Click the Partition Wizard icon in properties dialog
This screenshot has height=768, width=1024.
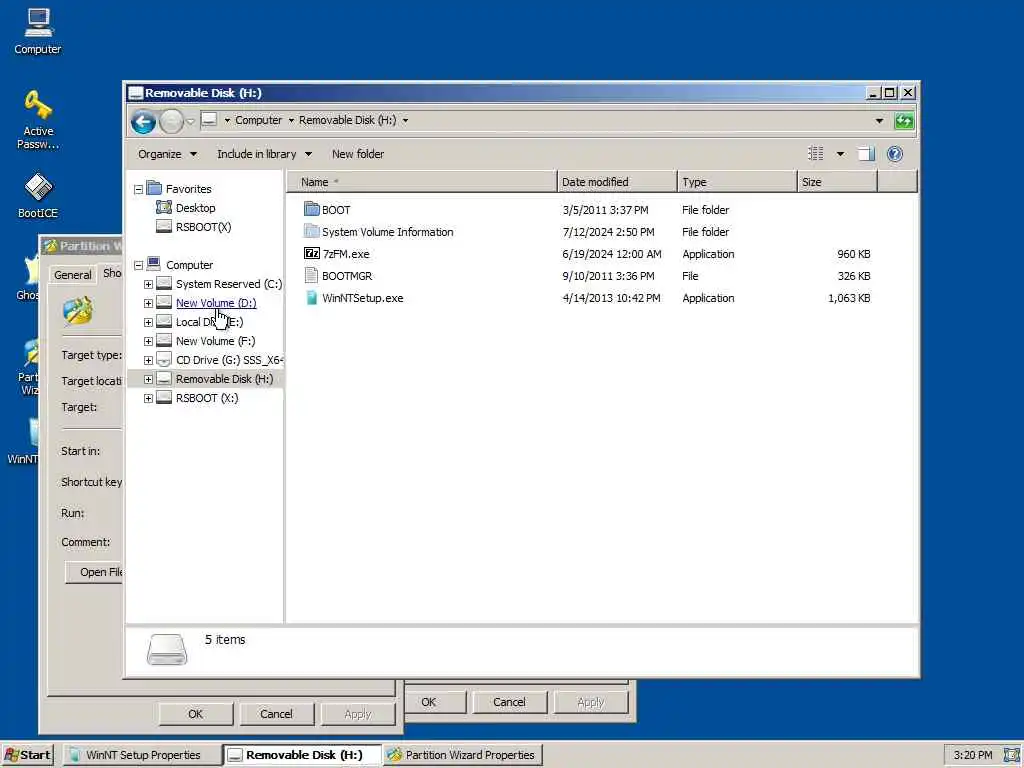78,310
